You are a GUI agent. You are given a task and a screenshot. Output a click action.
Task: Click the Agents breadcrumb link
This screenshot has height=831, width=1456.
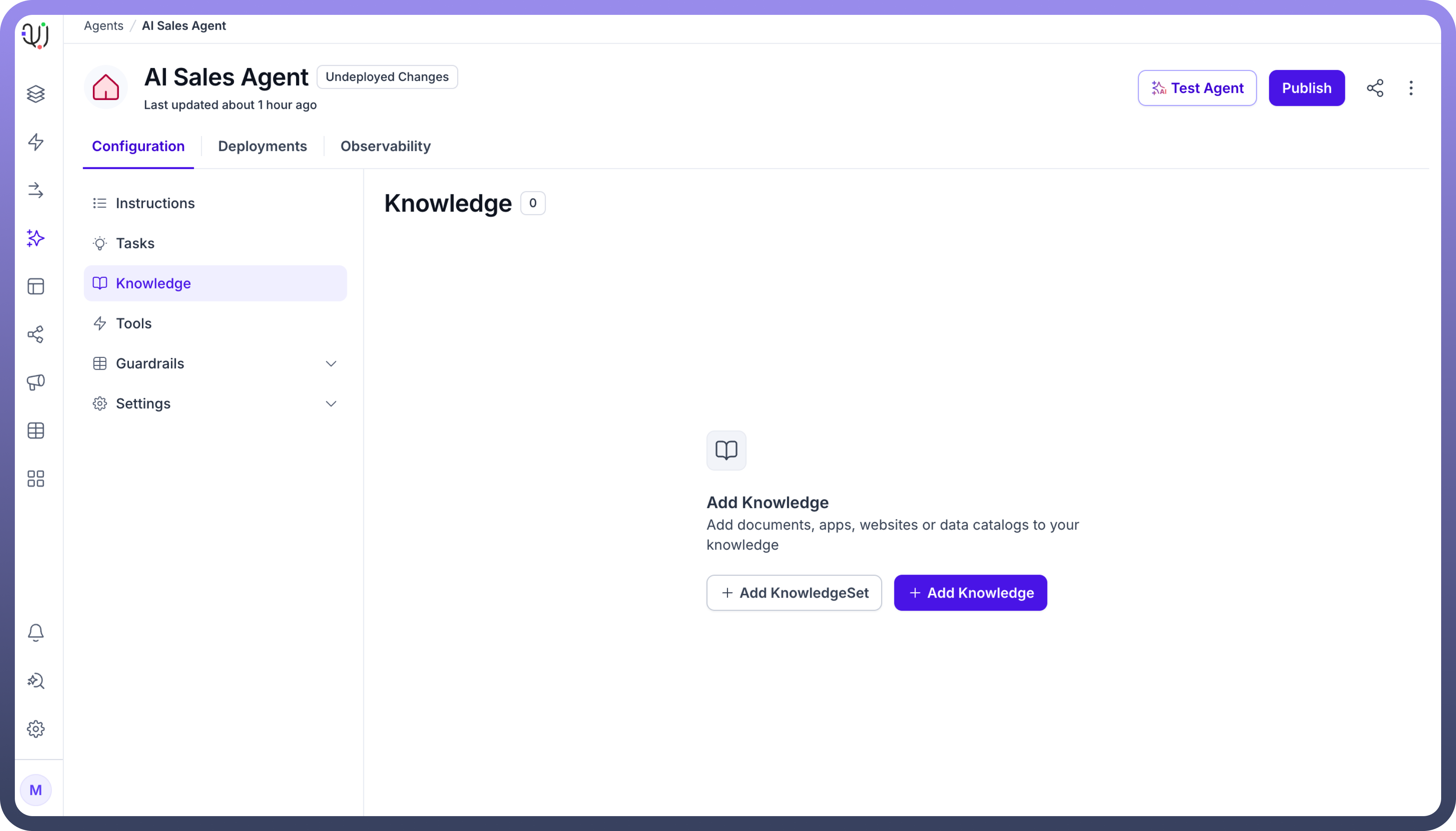click(103, 26)
